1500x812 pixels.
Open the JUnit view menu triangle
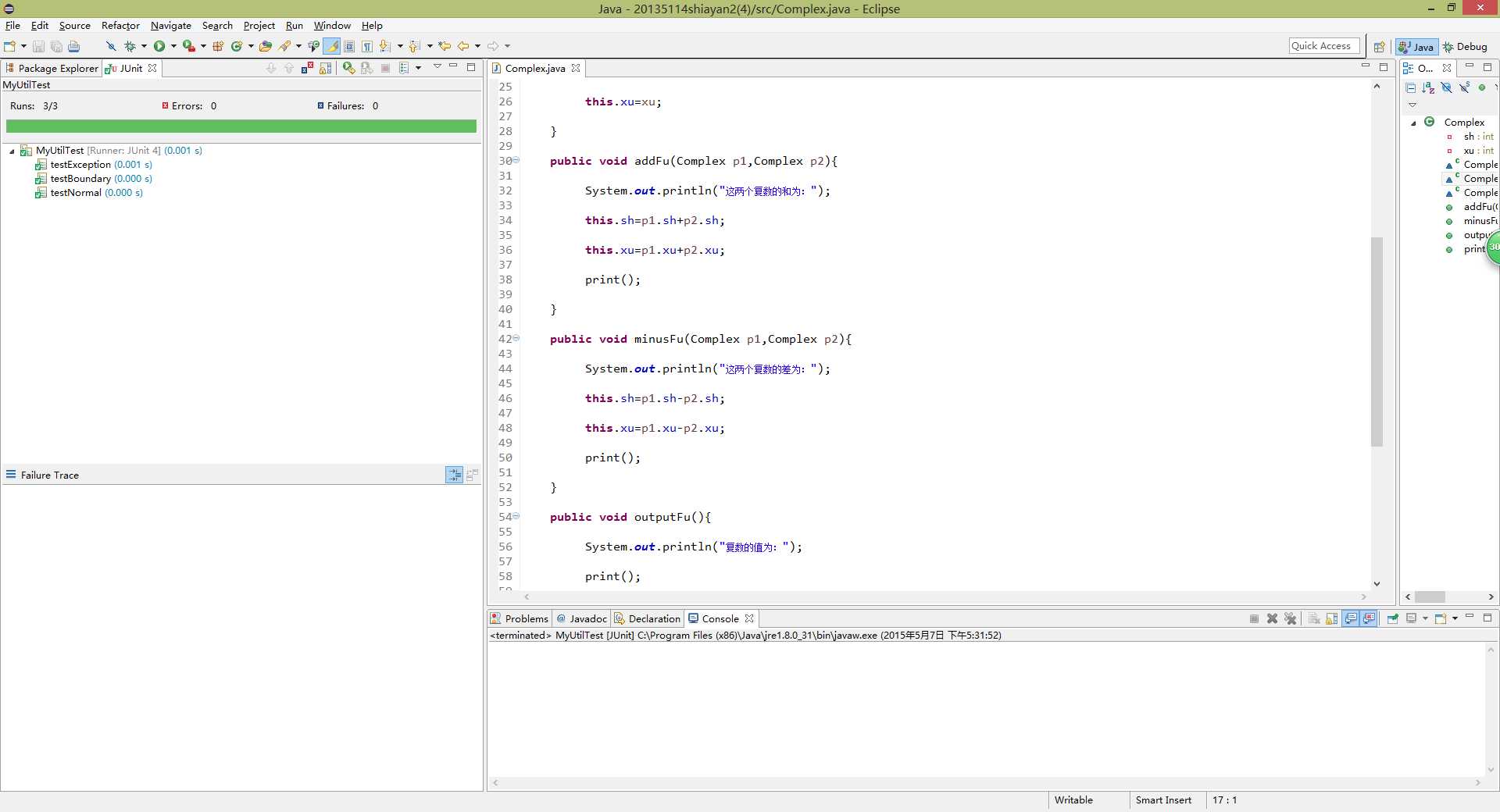click(x=437, y=66)
